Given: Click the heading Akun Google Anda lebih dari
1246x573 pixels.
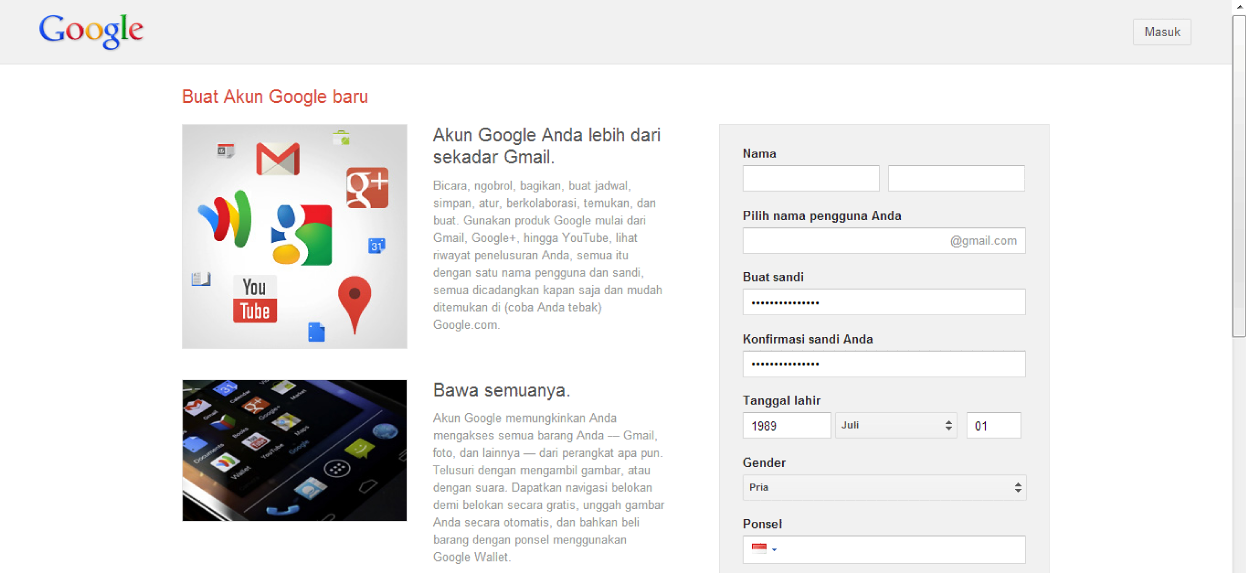Looking at the screenshot, I should click(x=547, y=135).
